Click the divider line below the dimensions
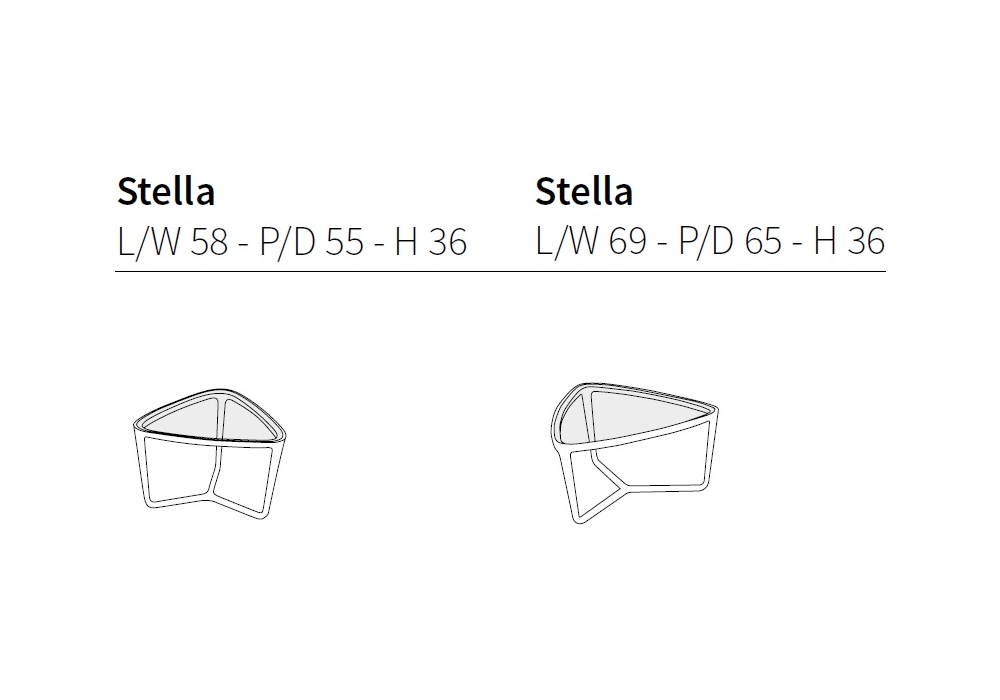 point(500,271)
